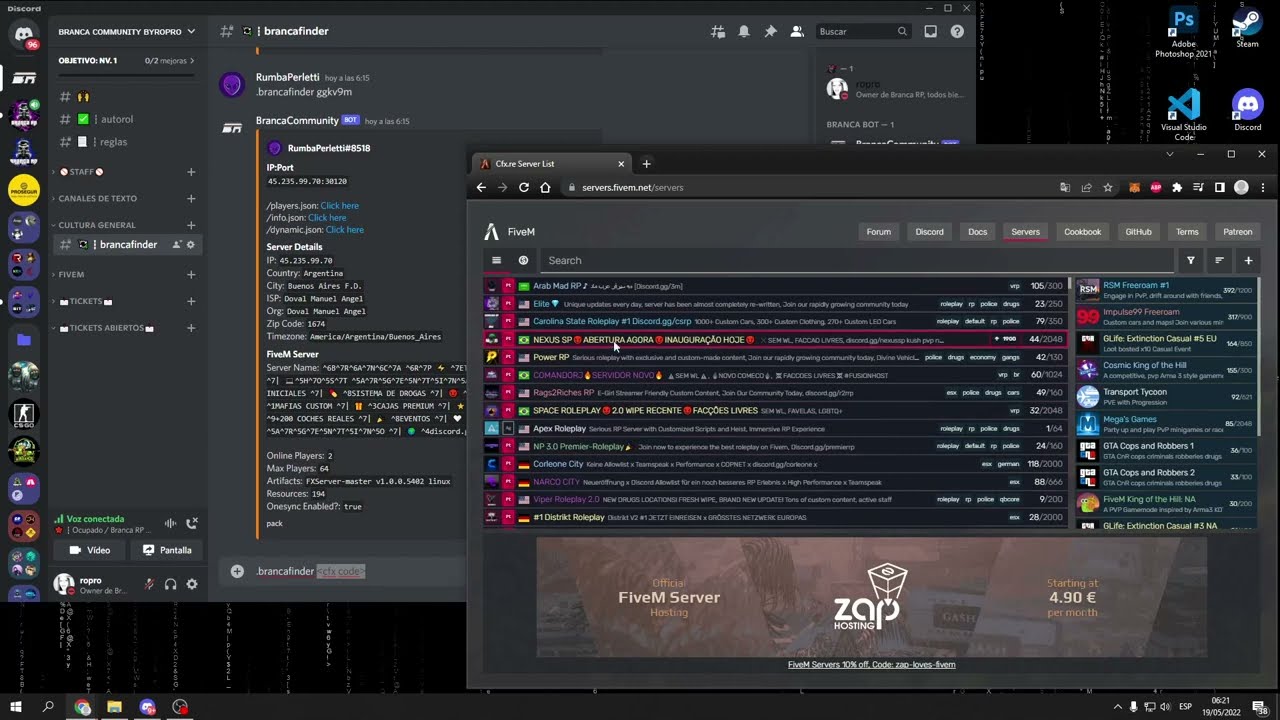Open FiveM Cookbook nav button
The width and height of the screenshot is (1280, 720).
(1082, 232)
